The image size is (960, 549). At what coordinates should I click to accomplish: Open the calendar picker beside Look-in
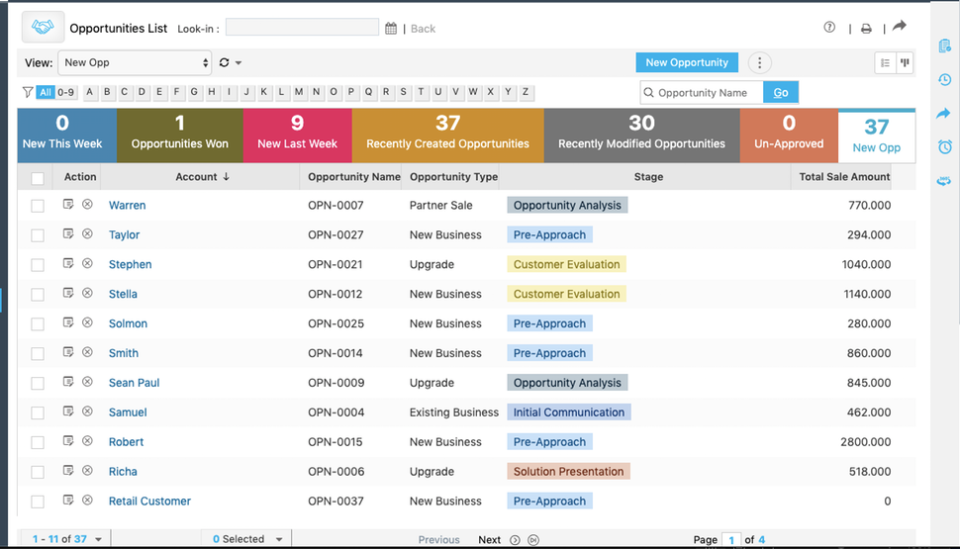(391, 29)
